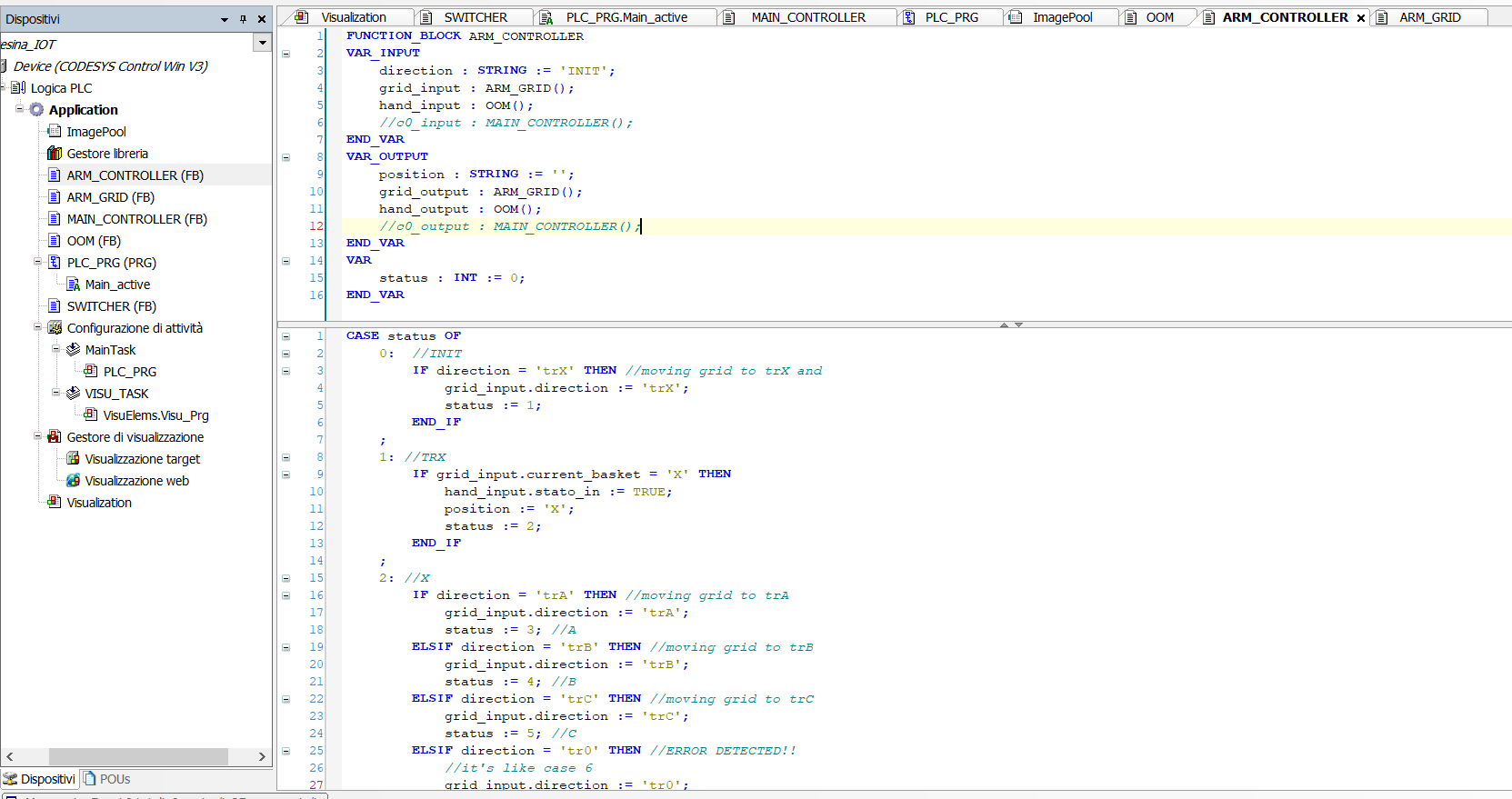Pin the Dispositivi panel with the pushpin
Screen dimensions: 1512x799
coord(243,19)
